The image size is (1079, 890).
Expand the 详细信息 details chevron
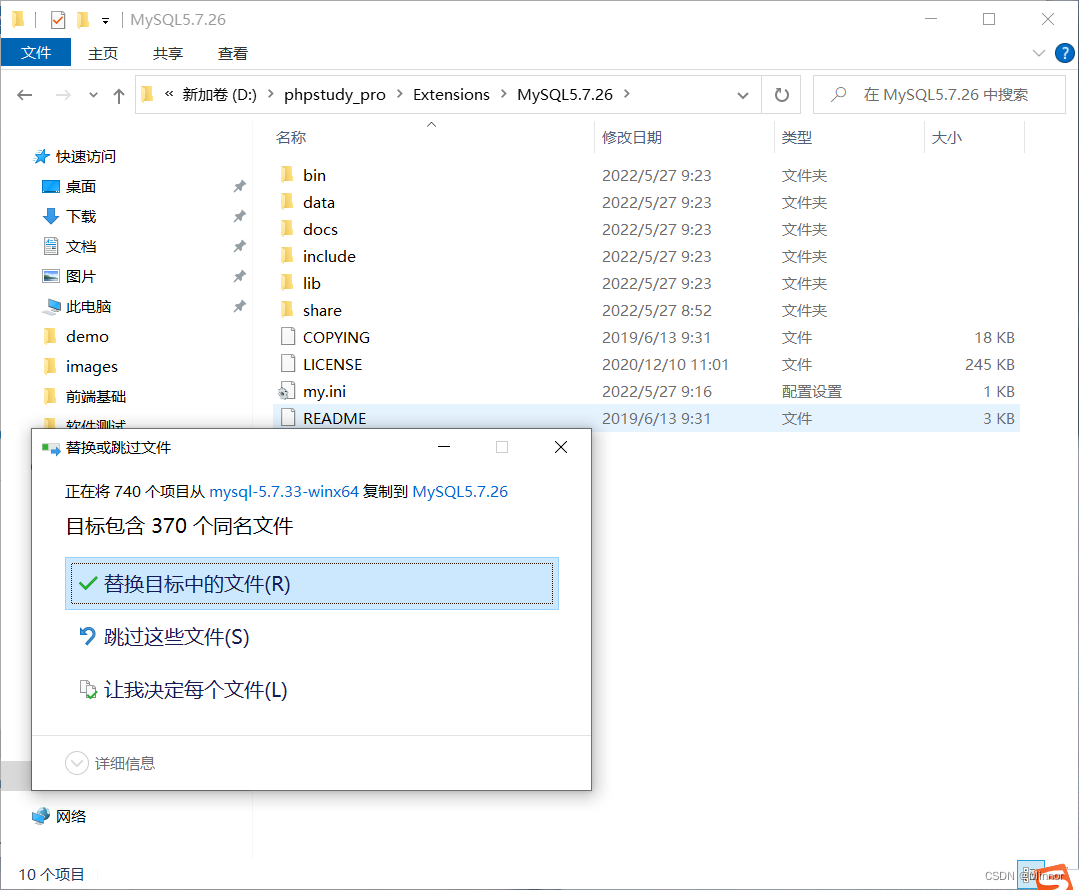pos(76,763)
